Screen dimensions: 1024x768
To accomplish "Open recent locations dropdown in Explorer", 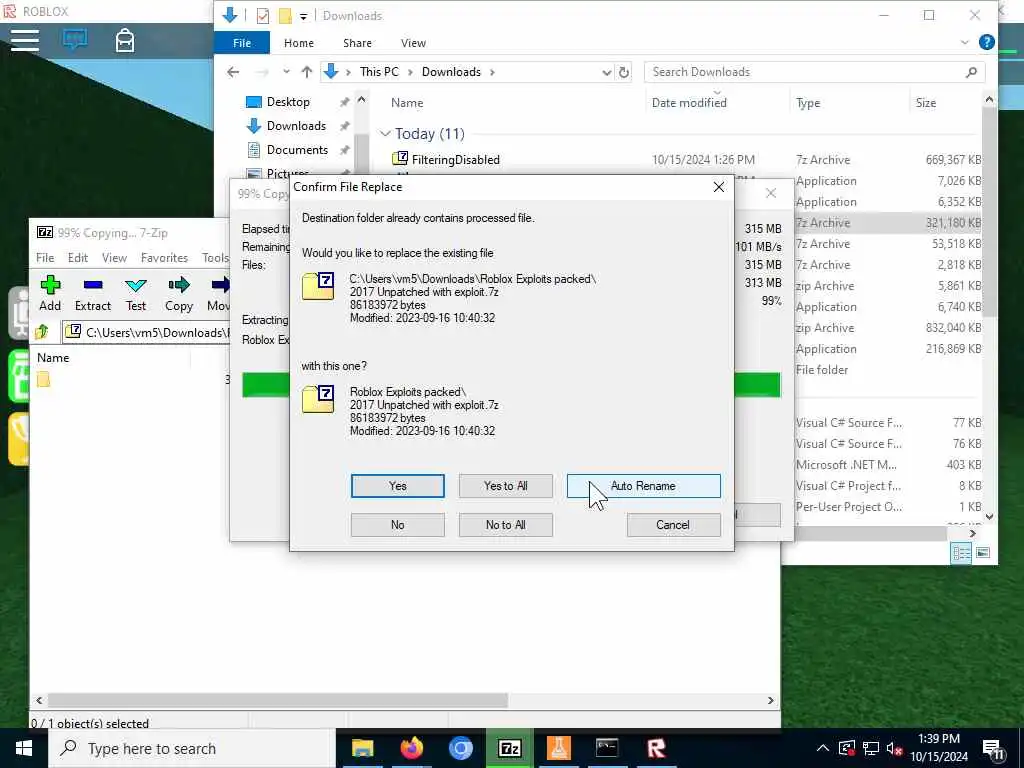I will pos(286,72).
